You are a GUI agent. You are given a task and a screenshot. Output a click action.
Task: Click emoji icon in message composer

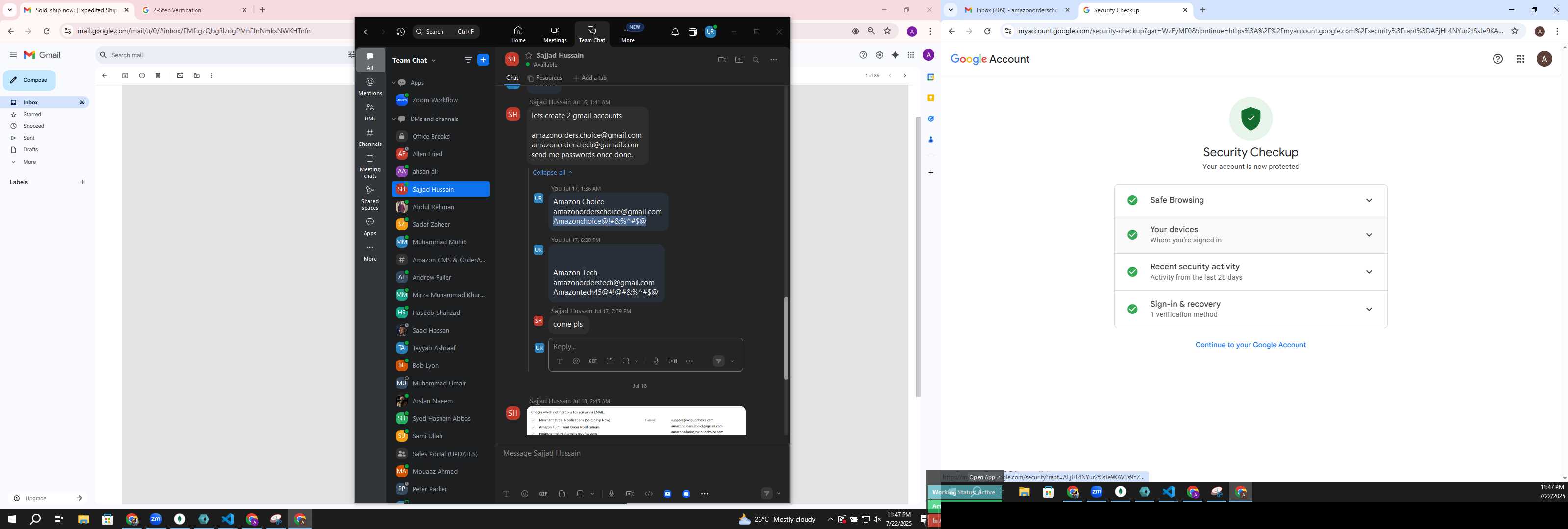tap(525, 494)
